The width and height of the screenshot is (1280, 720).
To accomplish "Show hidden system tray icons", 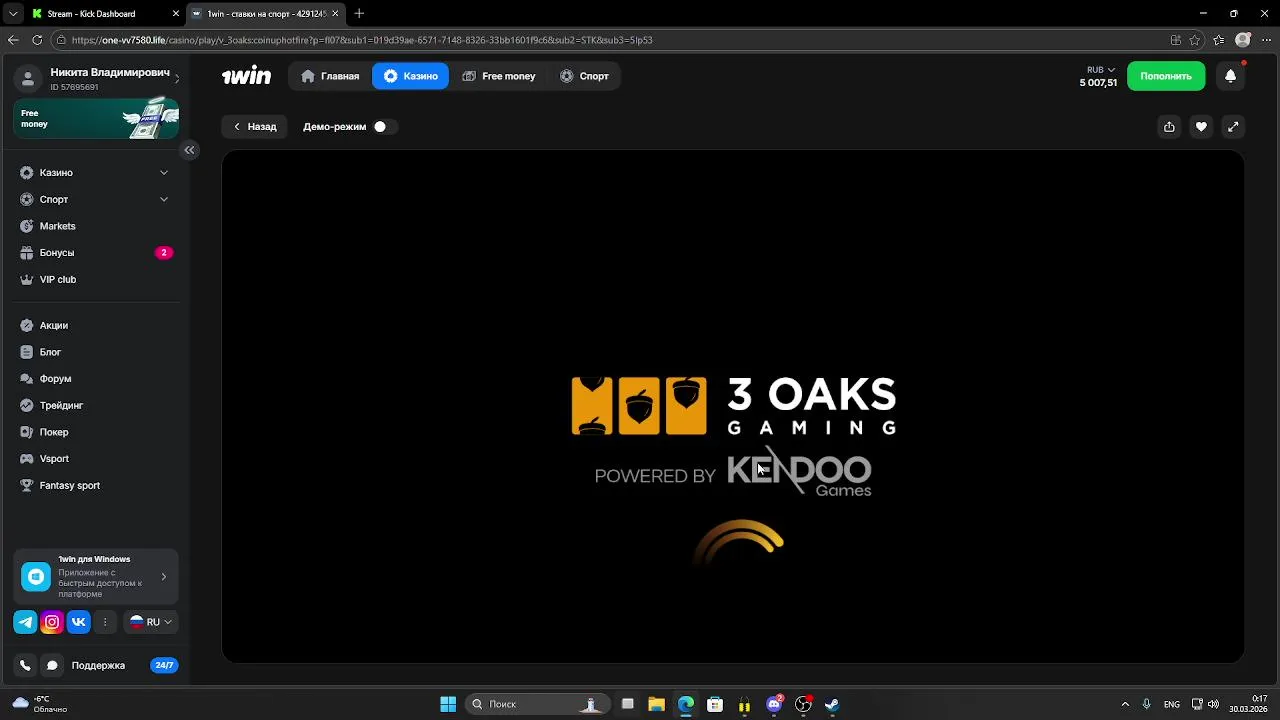I will (x=1125, y=705).
